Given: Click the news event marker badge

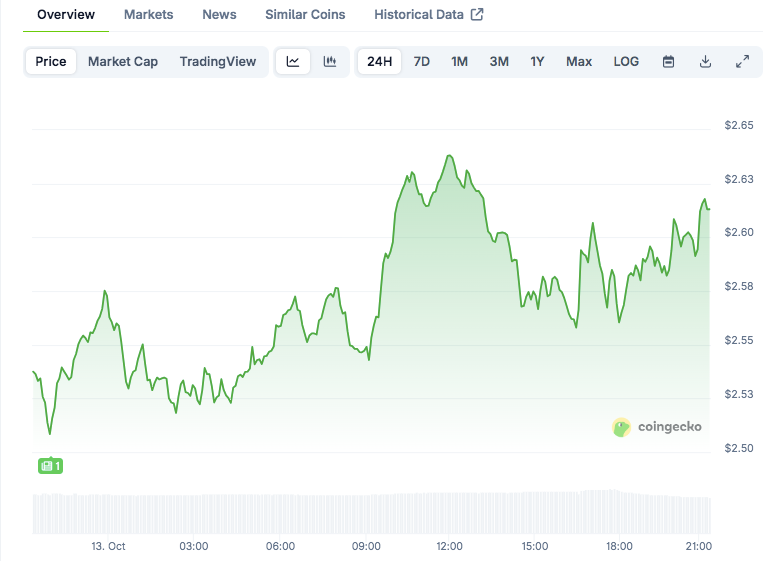Looking at the screenshot, I should [50, 466].
